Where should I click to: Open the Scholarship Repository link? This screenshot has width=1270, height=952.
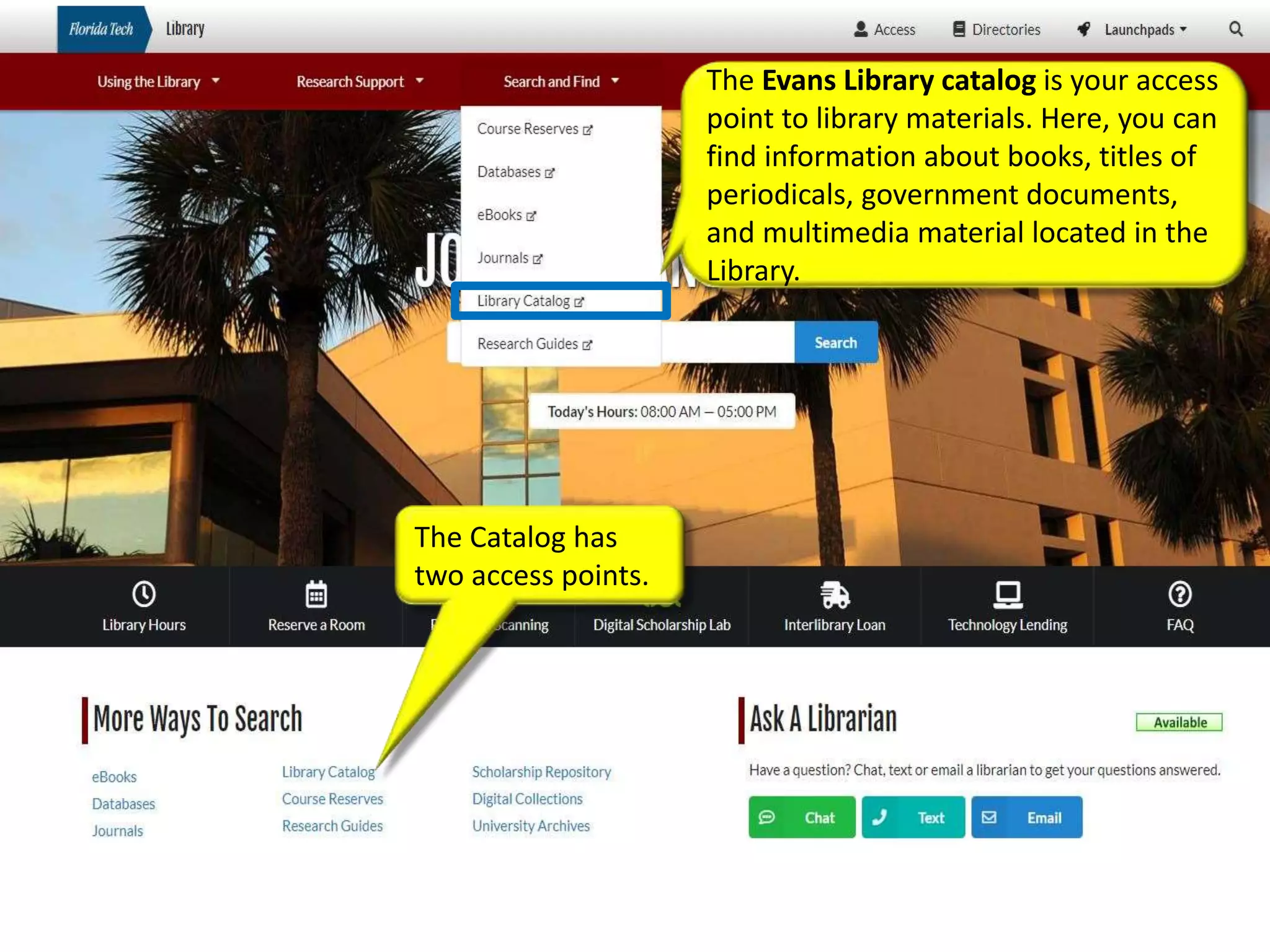pos(541,772)
